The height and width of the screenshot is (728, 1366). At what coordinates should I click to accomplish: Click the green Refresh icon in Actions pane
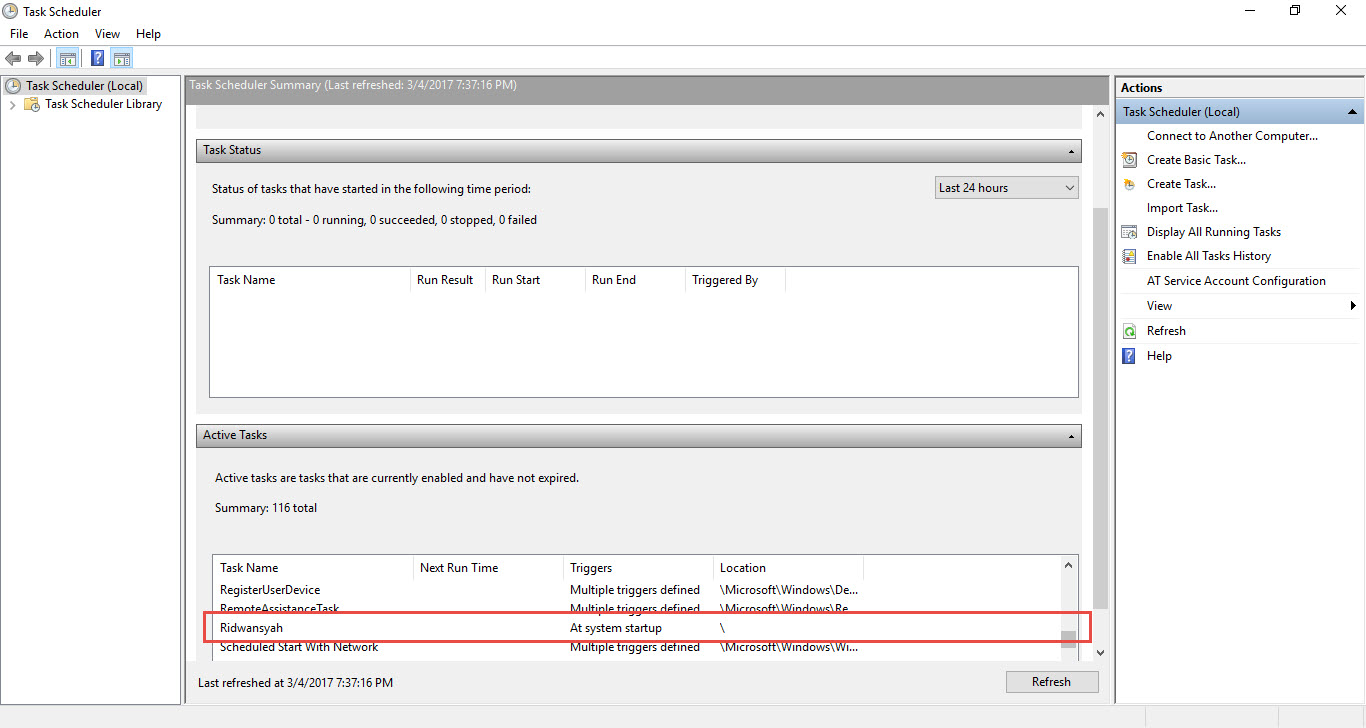(1129, 331)
